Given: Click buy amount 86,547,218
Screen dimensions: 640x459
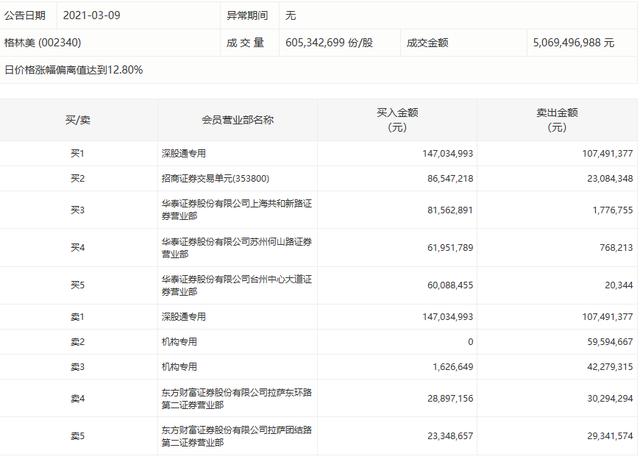Looking at the screenshot, I should [x=450, y=178].
